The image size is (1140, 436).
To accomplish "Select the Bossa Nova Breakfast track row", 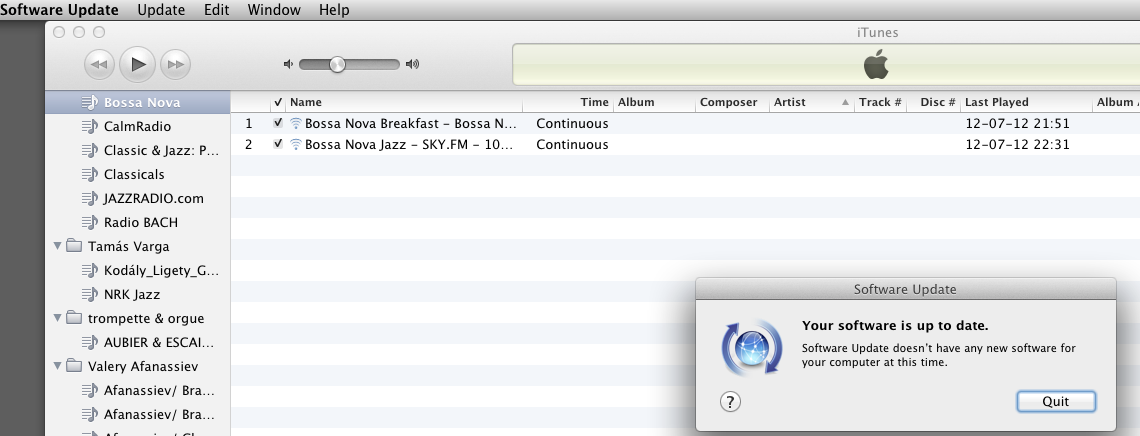I will click(685, 124).
